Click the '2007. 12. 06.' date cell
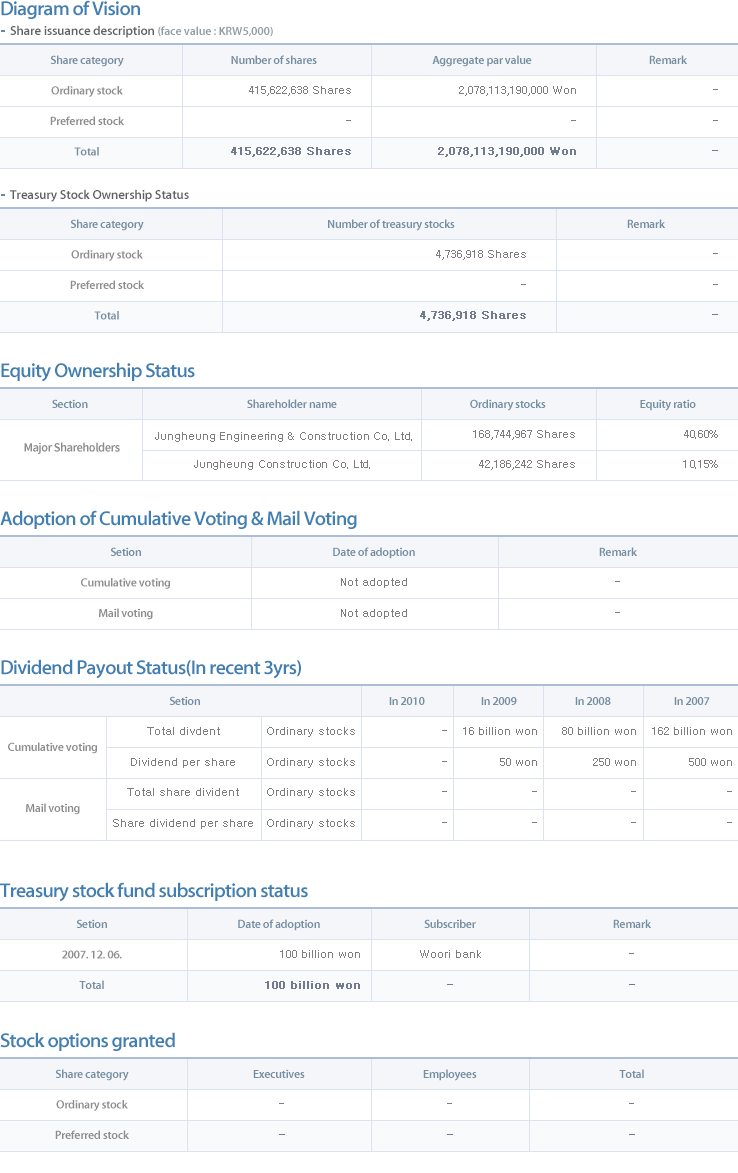Image resolution: width=738 pixels, height=1173 pixels. 92,954
